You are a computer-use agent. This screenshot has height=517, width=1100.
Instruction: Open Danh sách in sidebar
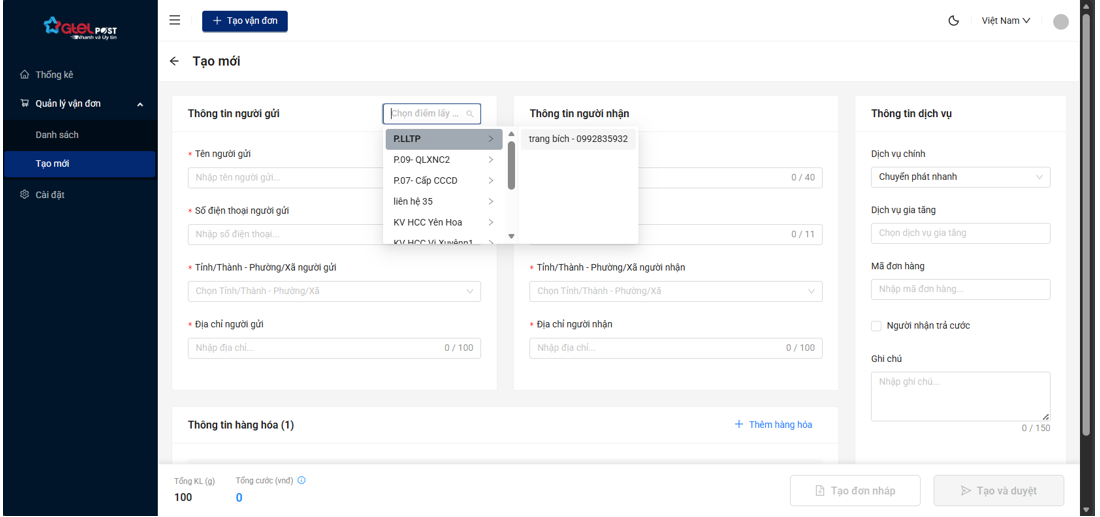point(57,135)
